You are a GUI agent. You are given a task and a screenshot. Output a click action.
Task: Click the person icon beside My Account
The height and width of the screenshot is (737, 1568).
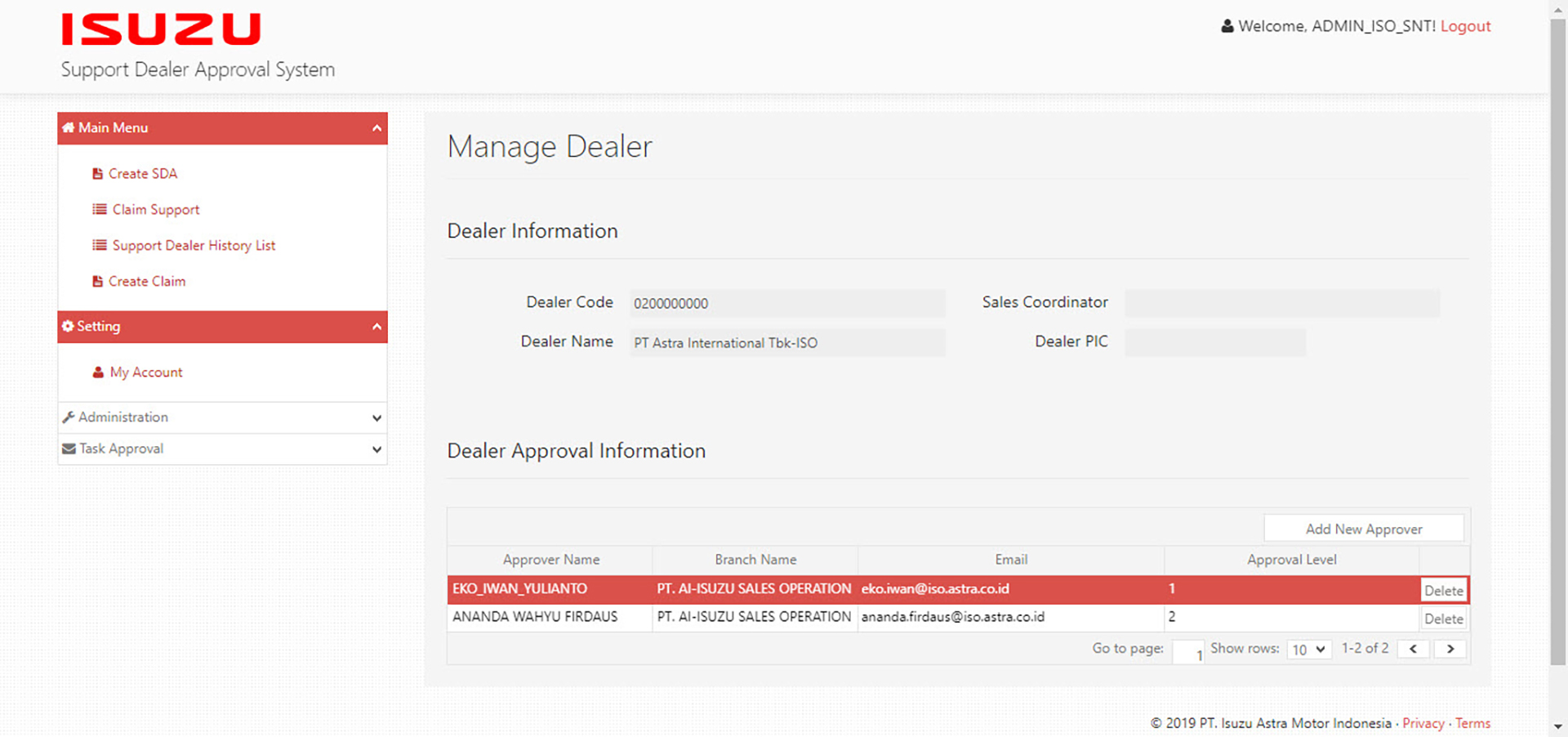(99, 373)
